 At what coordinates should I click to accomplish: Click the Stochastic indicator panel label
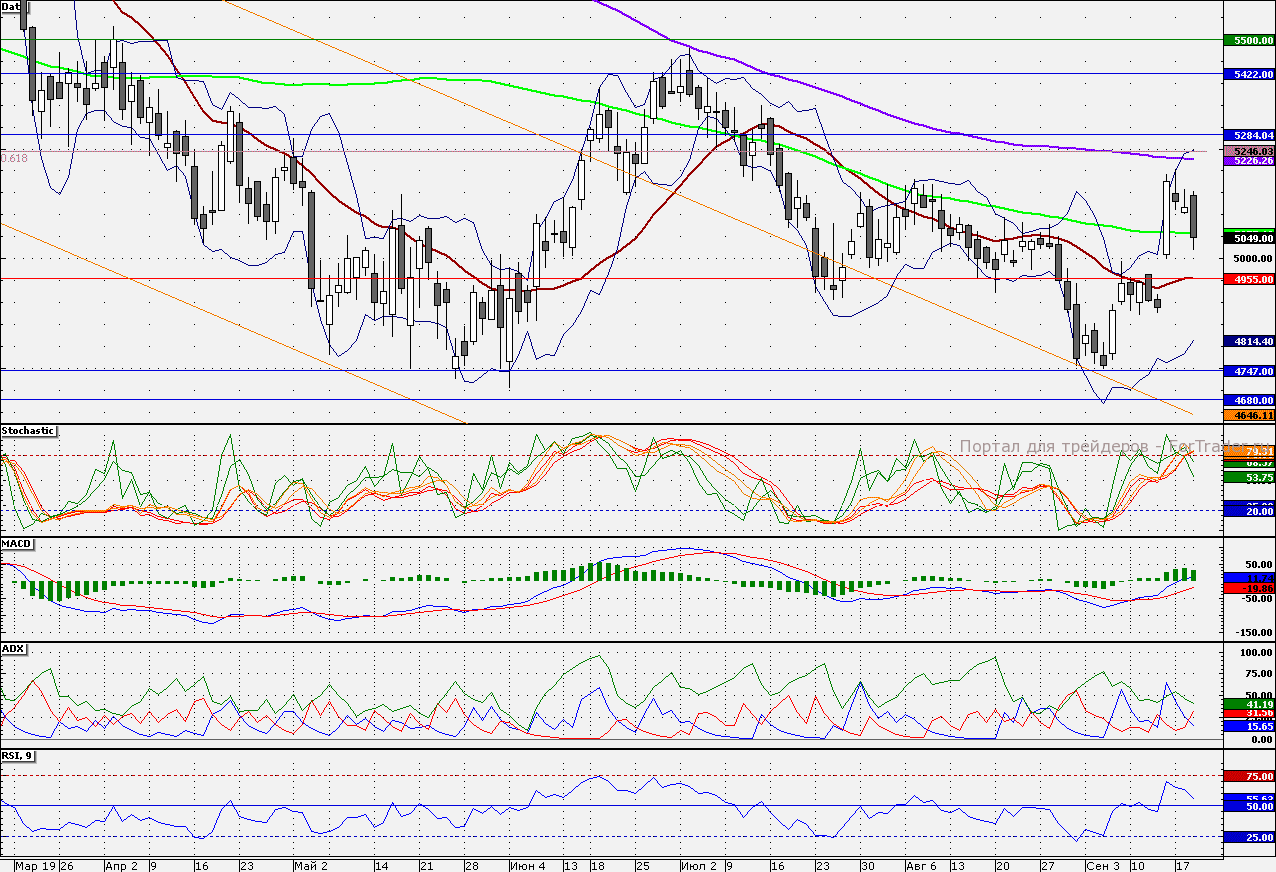coord(29,431)
